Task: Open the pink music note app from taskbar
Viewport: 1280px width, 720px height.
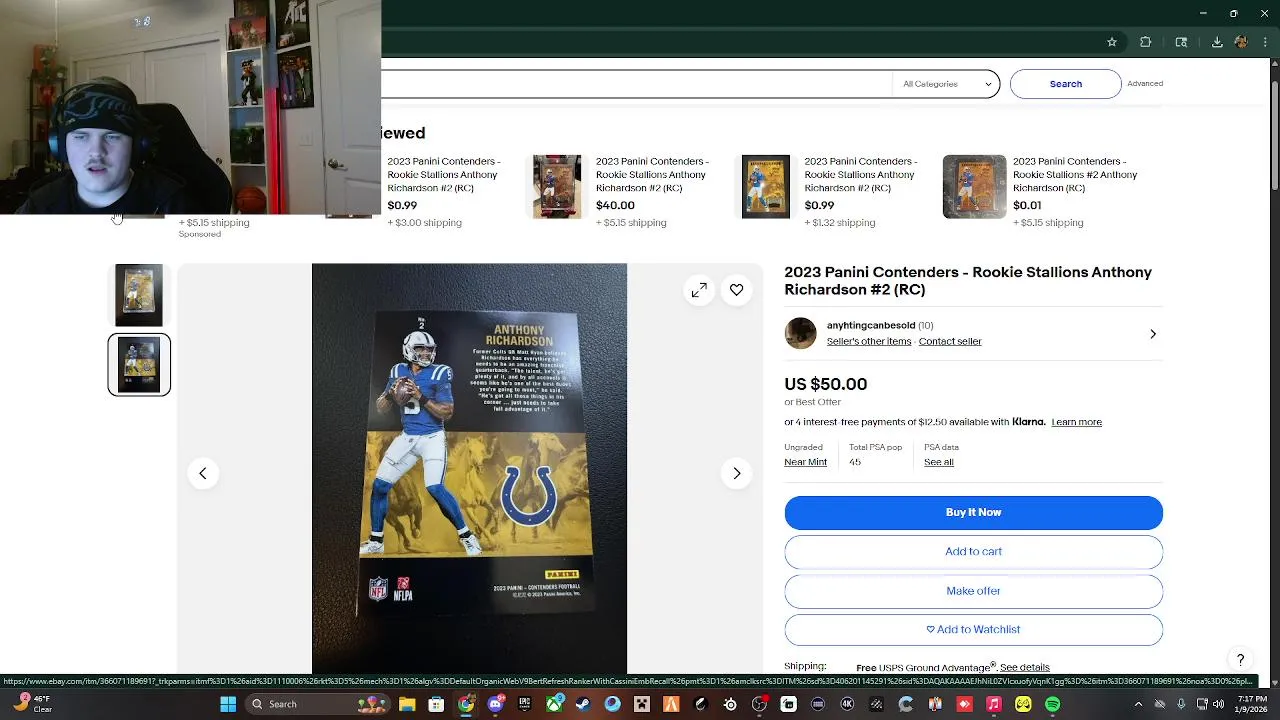Action: pos(993,704)
